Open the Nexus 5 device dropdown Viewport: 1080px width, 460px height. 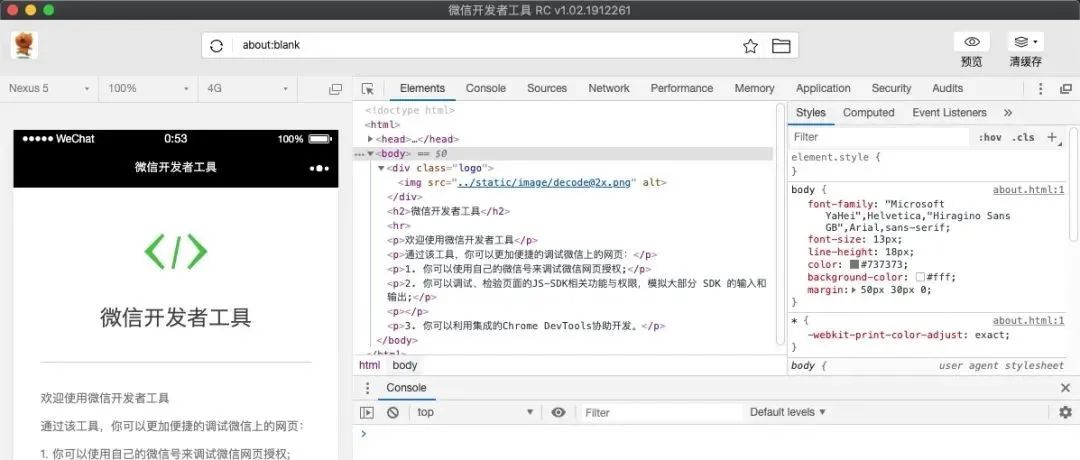click(49, 88)
